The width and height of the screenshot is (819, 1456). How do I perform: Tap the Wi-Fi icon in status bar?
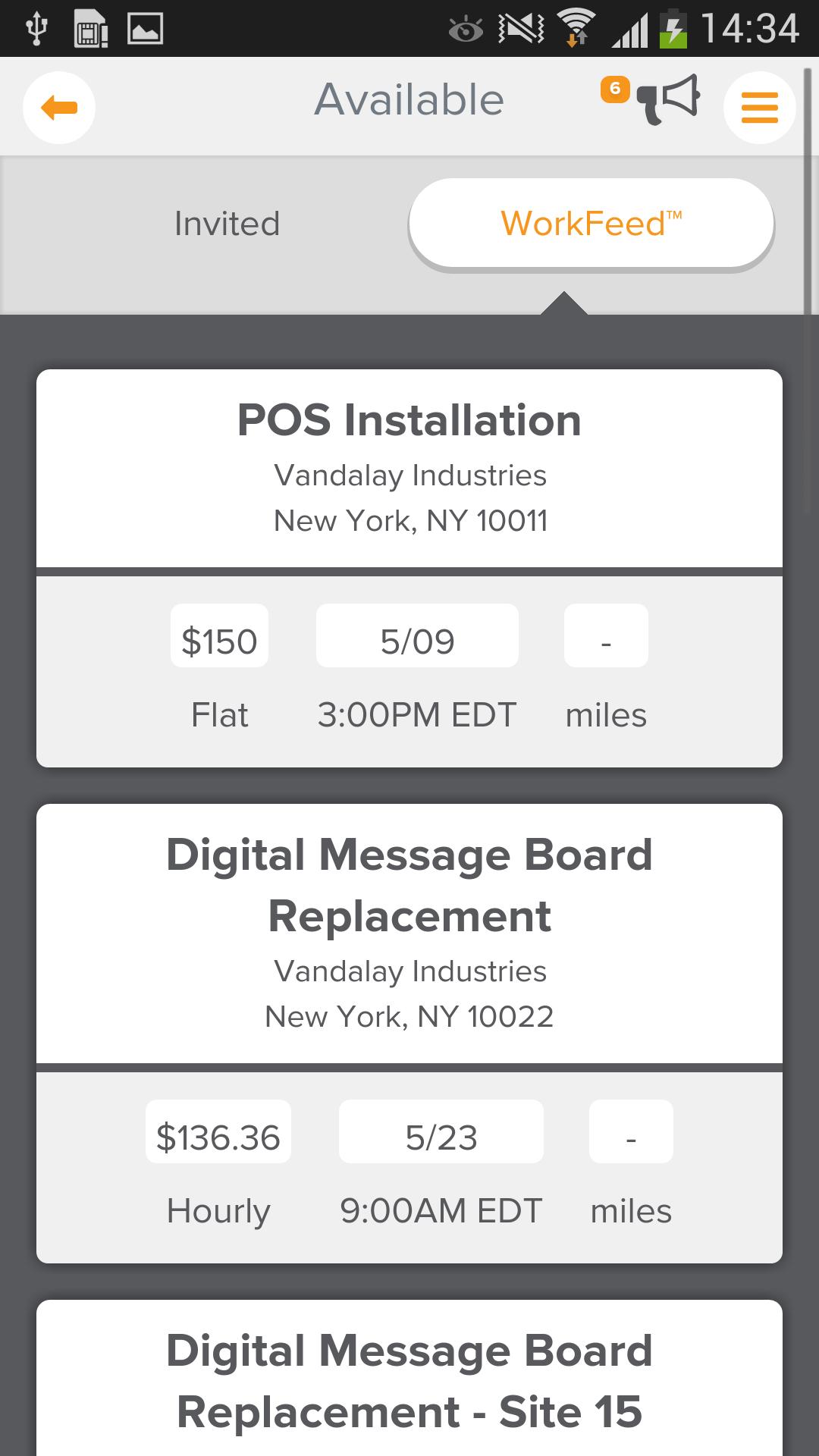click(x=576, y=29)
